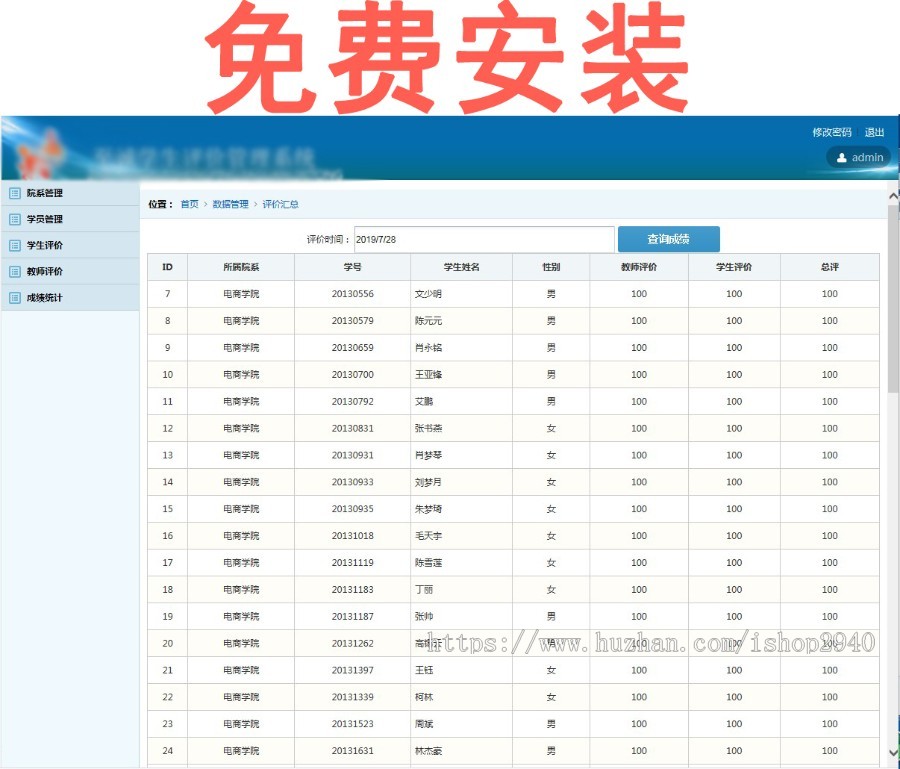This screenshot has height=769, width=900.
Task: Click the 院系管理 sidebar icon
Action: [14, 193]
